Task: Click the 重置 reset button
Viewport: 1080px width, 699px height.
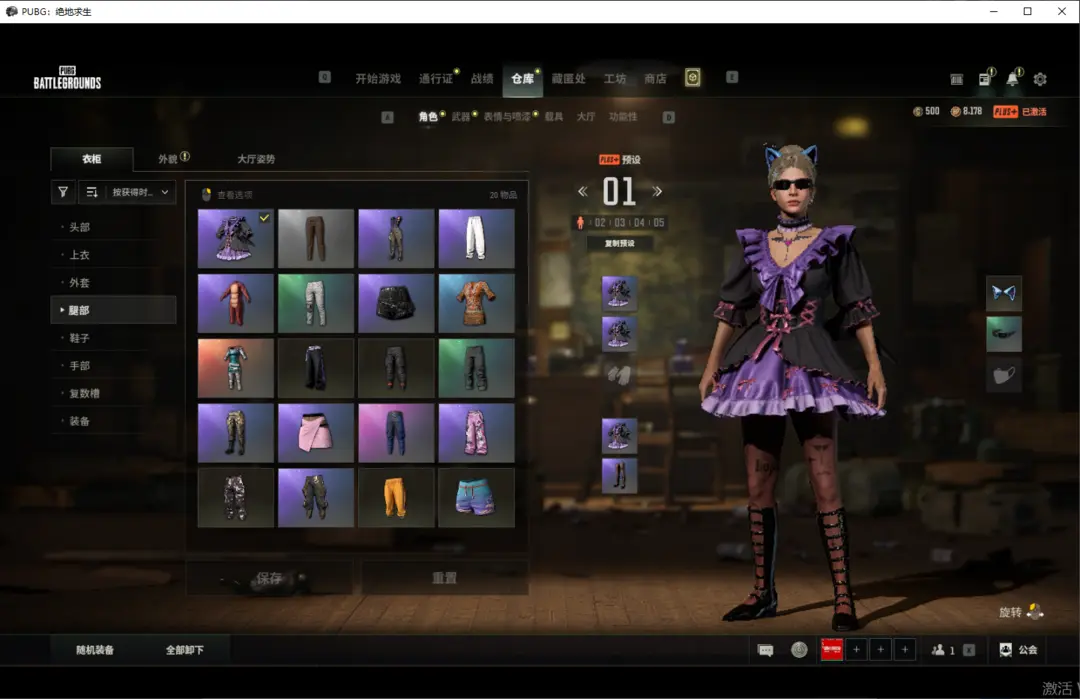Action: click(x=444, y=578)
